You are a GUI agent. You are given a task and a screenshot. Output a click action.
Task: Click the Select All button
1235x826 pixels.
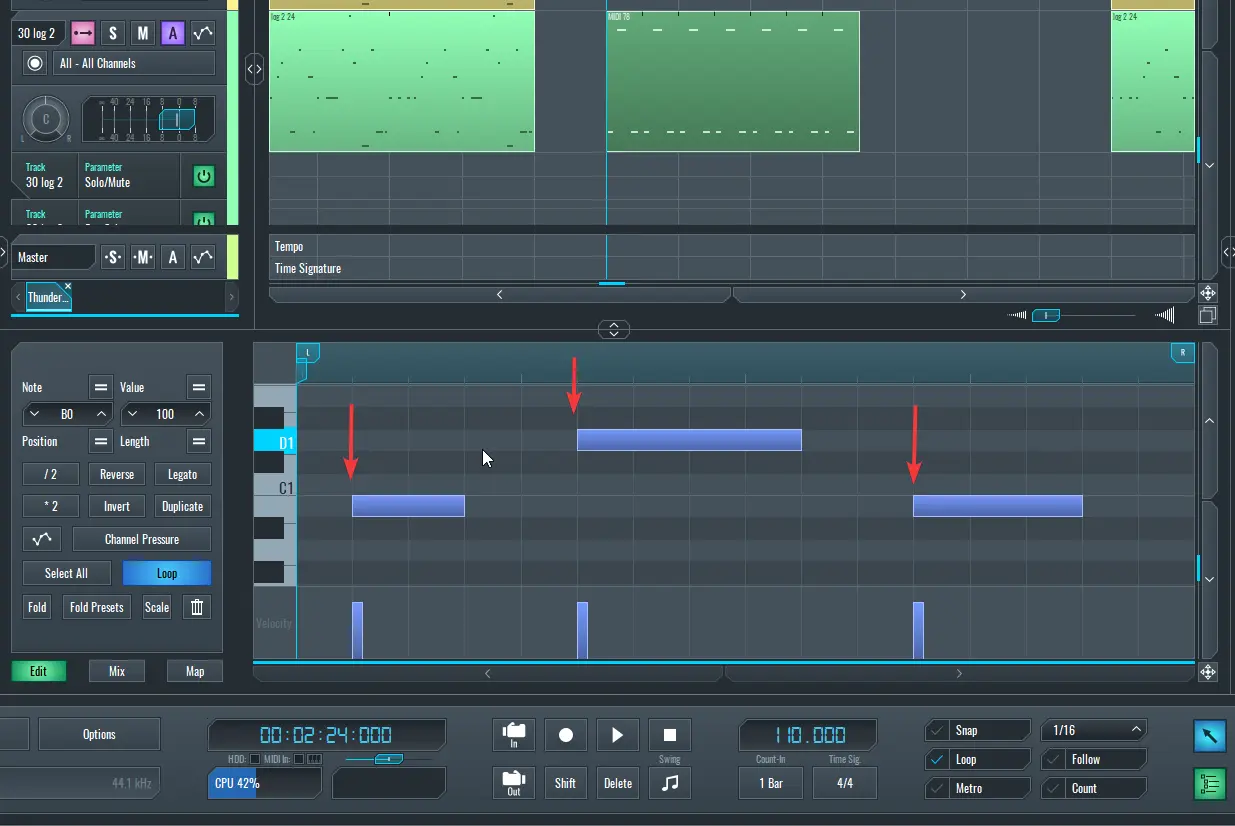66,573
